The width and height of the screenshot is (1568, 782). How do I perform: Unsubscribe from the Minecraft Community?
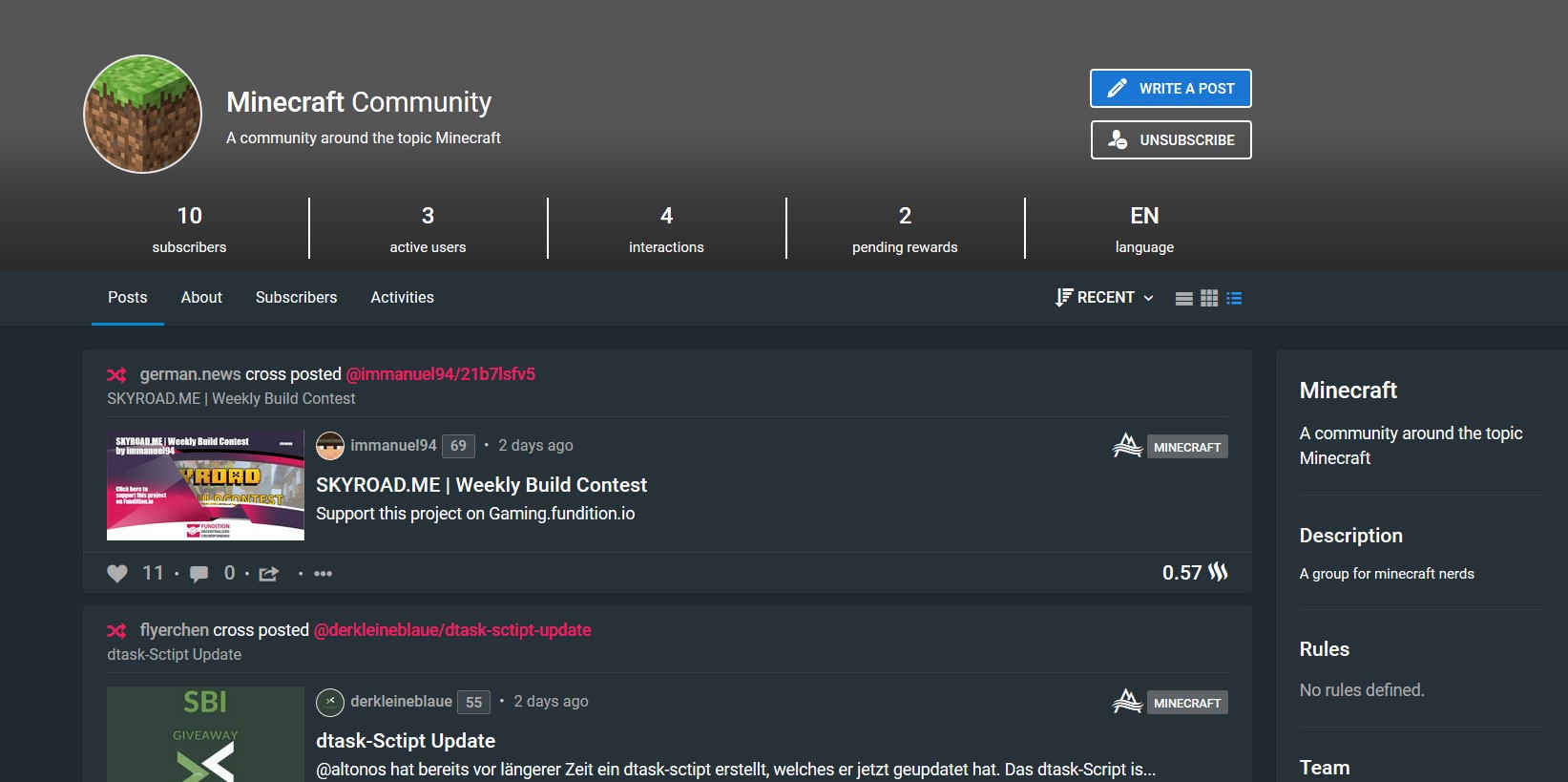1171,140
